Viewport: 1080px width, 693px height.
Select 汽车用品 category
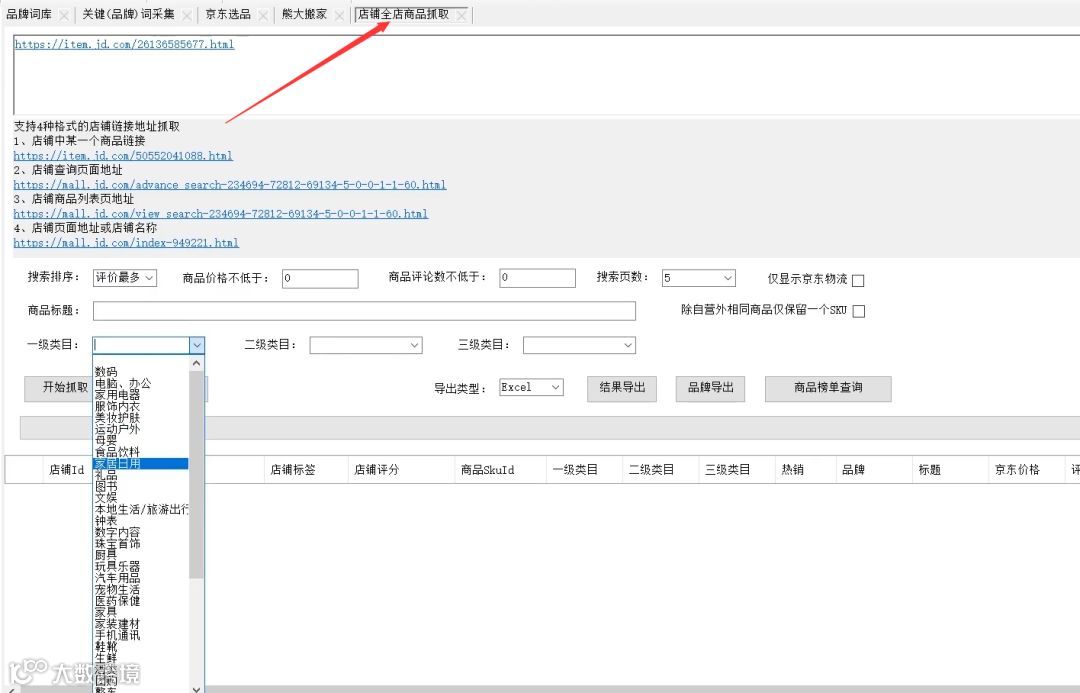pyautogui.click(x=117, y=578)
